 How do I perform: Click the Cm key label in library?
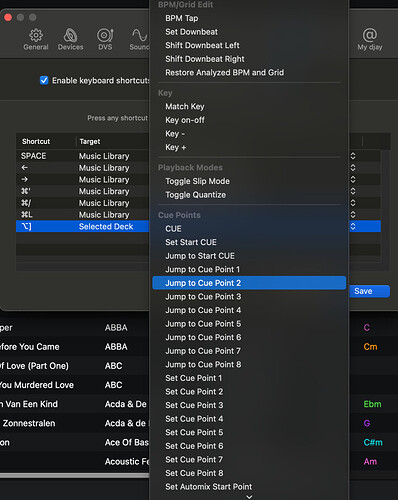click(x=370, y=347)
